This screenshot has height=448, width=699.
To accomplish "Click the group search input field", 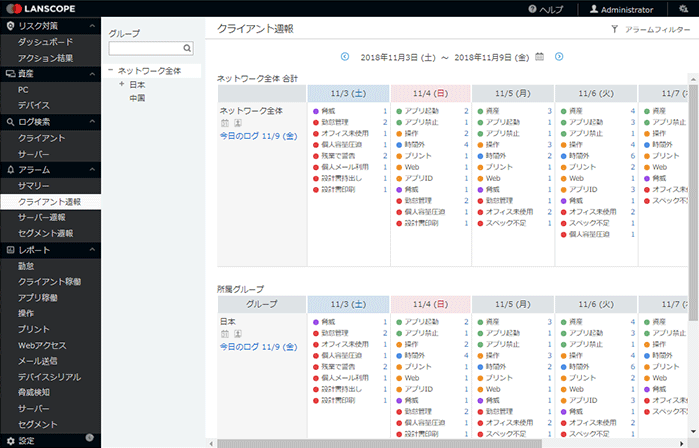I will coord(145,47).
